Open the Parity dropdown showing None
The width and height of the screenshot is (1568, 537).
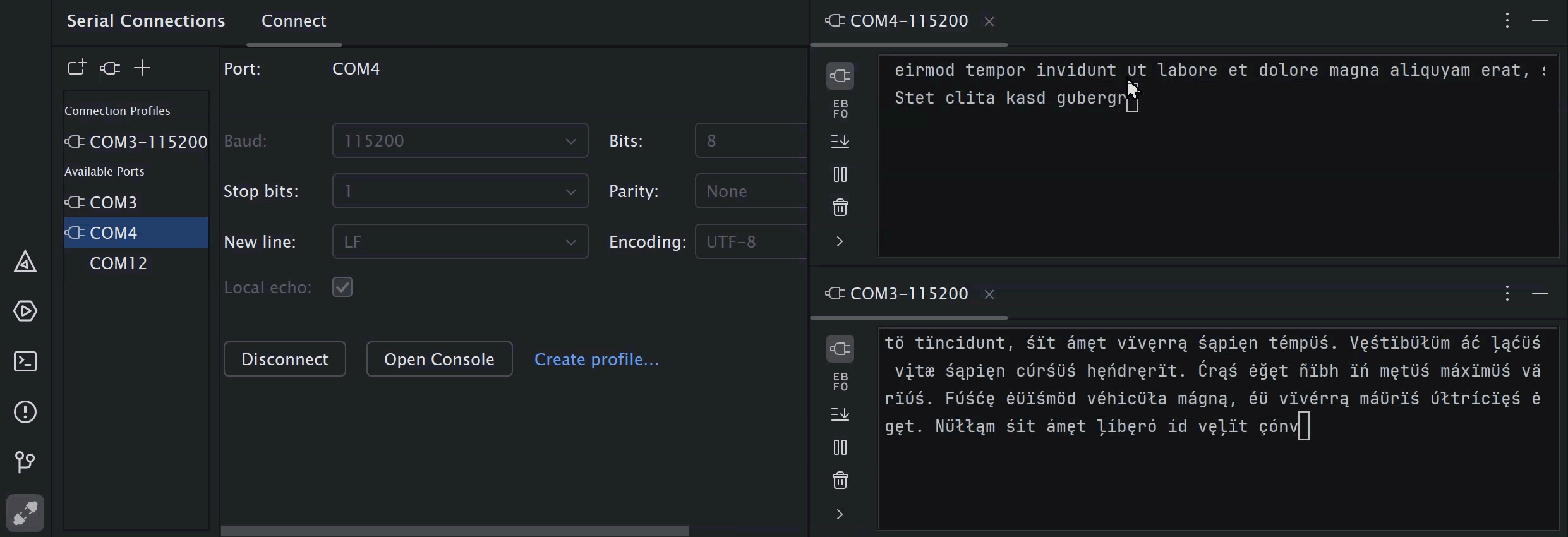(x=751, y=191)
